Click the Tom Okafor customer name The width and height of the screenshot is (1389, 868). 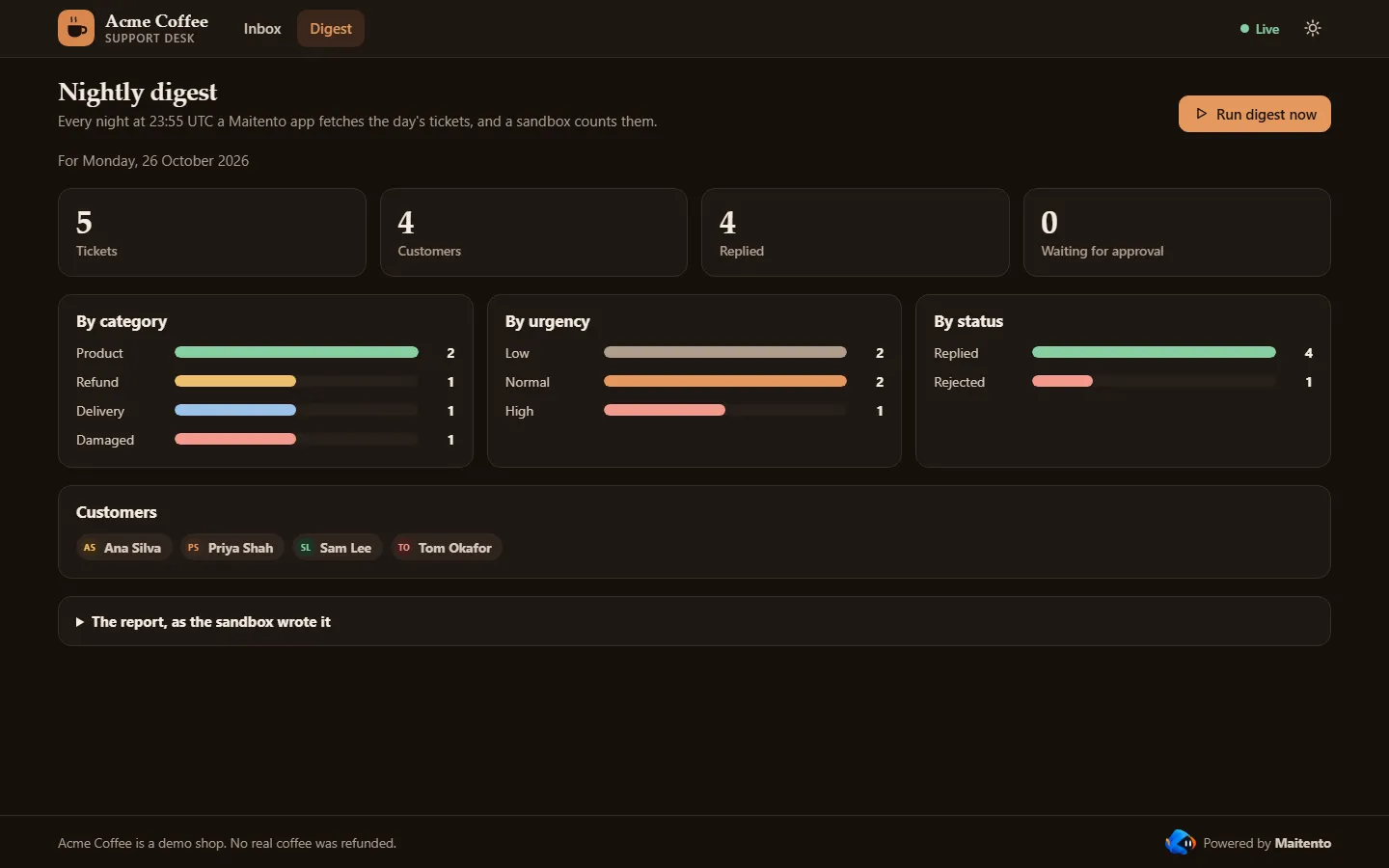[x=454, y=548]
